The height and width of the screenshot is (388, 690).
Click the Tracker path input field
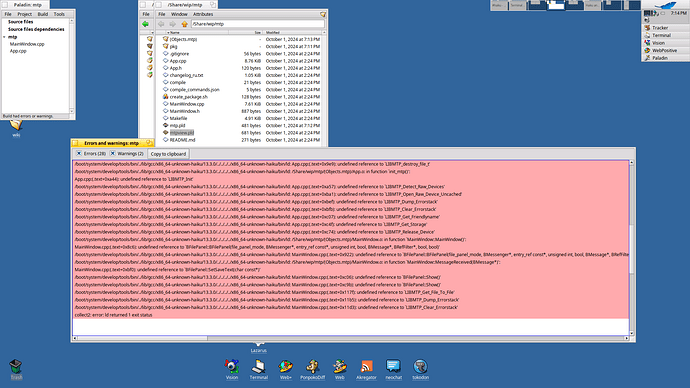[257, 24]
